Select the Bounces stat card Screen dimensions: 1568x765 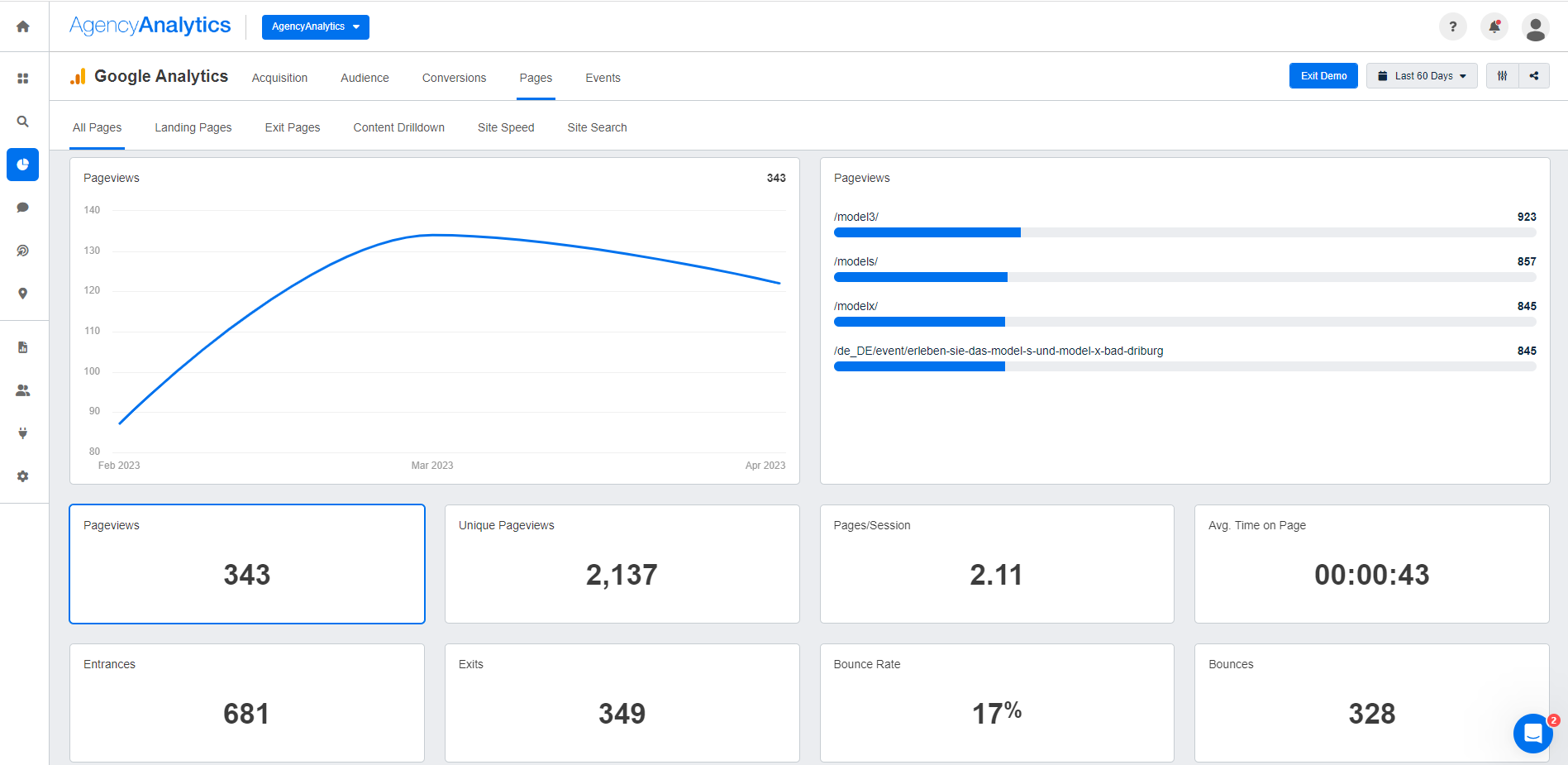(x=1372, y=703)
